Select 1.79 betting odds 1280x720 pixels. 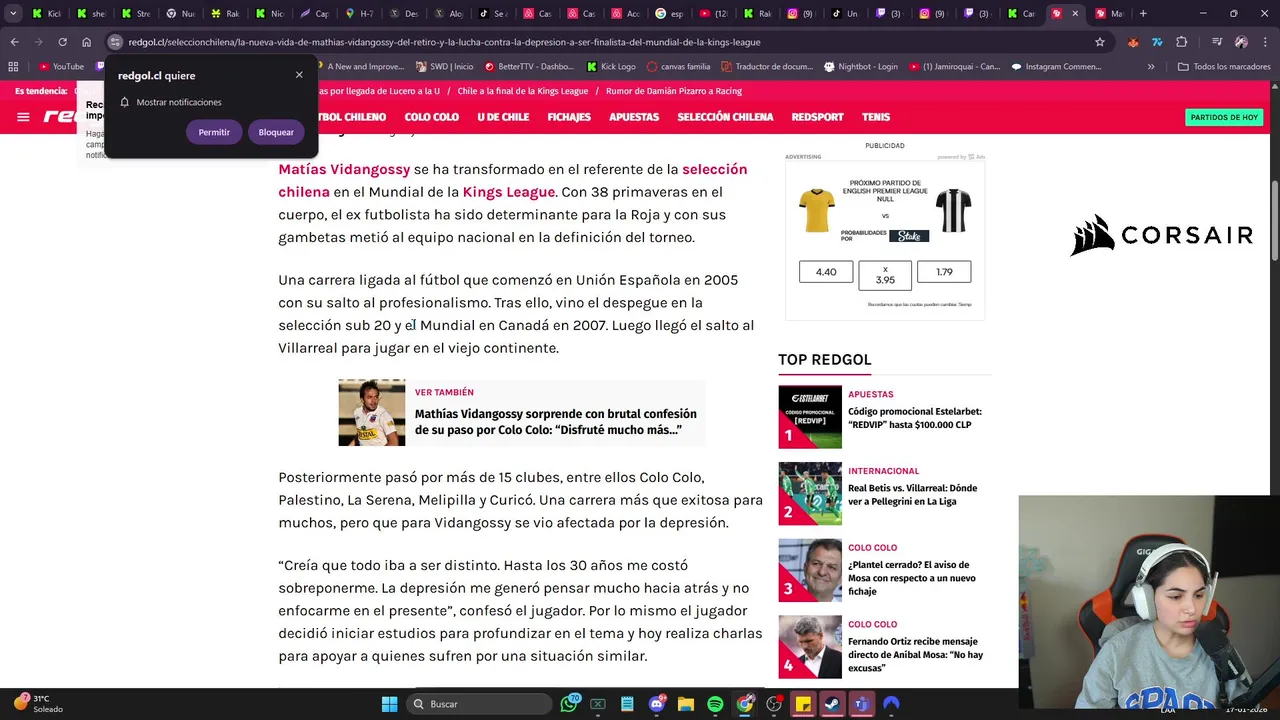pos(944,272)
